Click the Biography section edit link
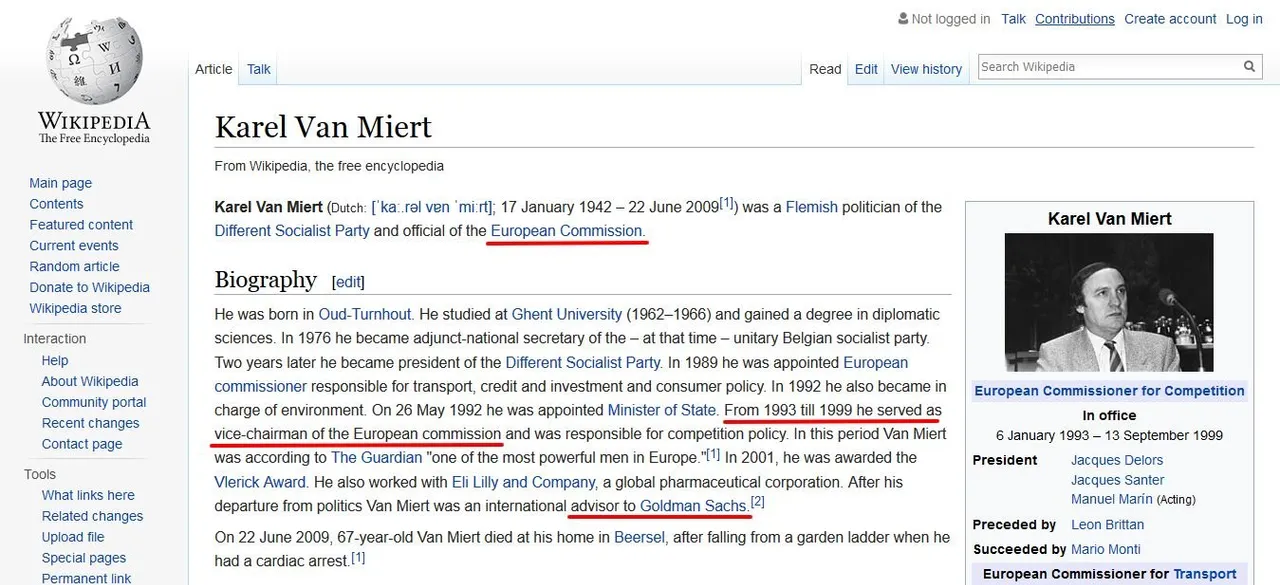Viewport: 1280px width, 585px height. (x=348, y=282)
